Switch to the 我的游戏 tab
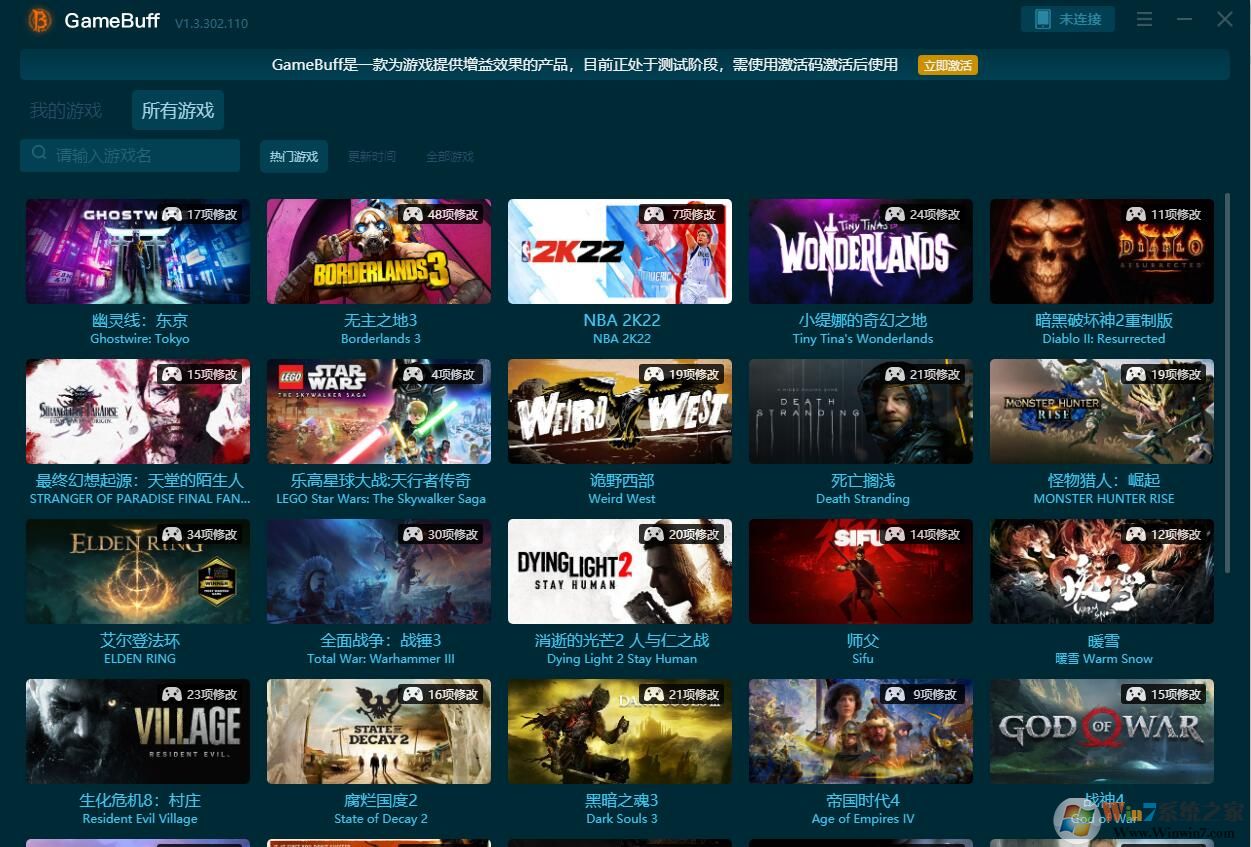Image resolution: width=1251 pixels, height=847 pixels. 65,110
